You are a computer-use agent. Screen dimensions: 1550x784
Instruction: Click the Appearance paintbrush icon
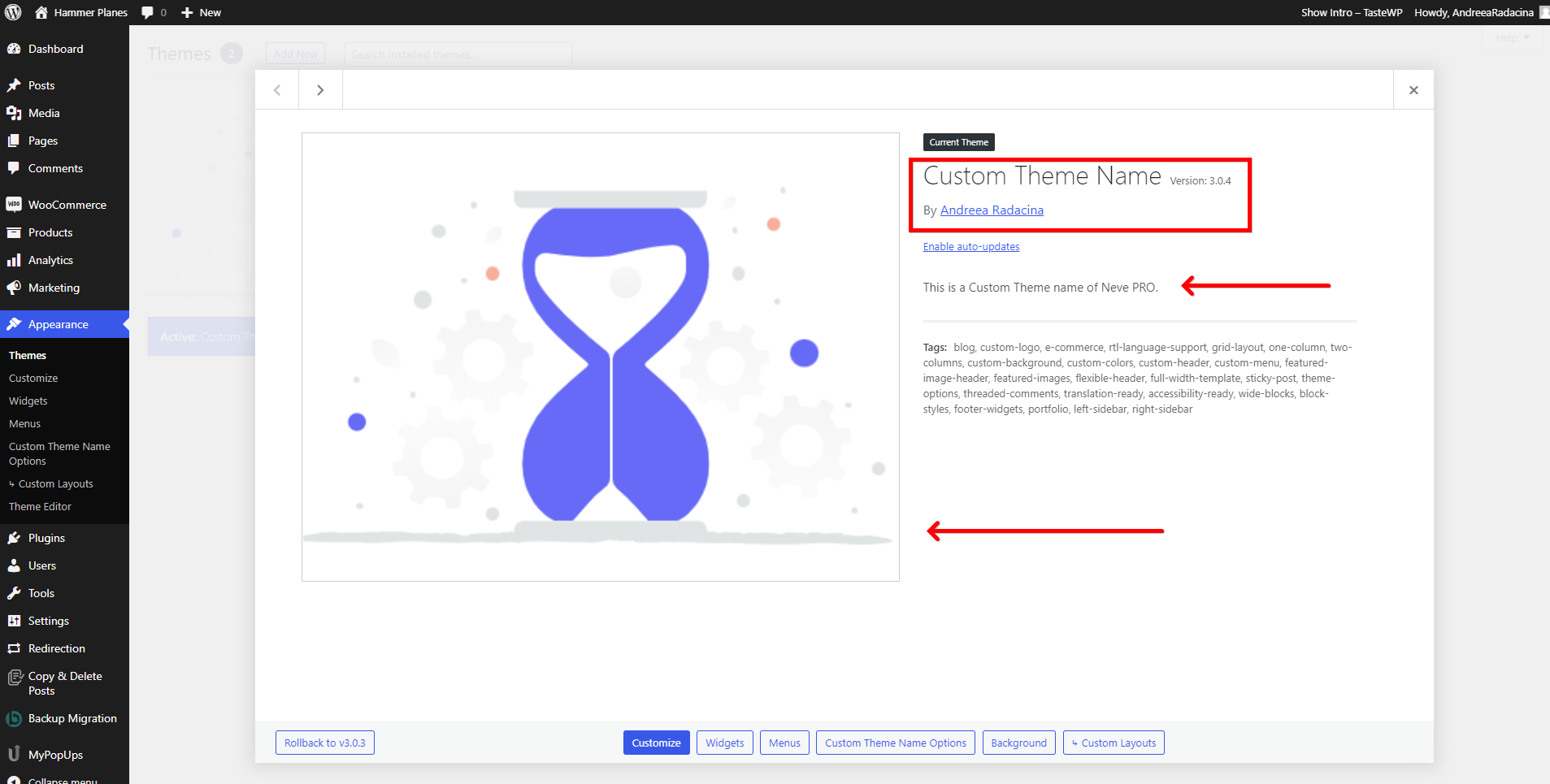coord(15,323)
